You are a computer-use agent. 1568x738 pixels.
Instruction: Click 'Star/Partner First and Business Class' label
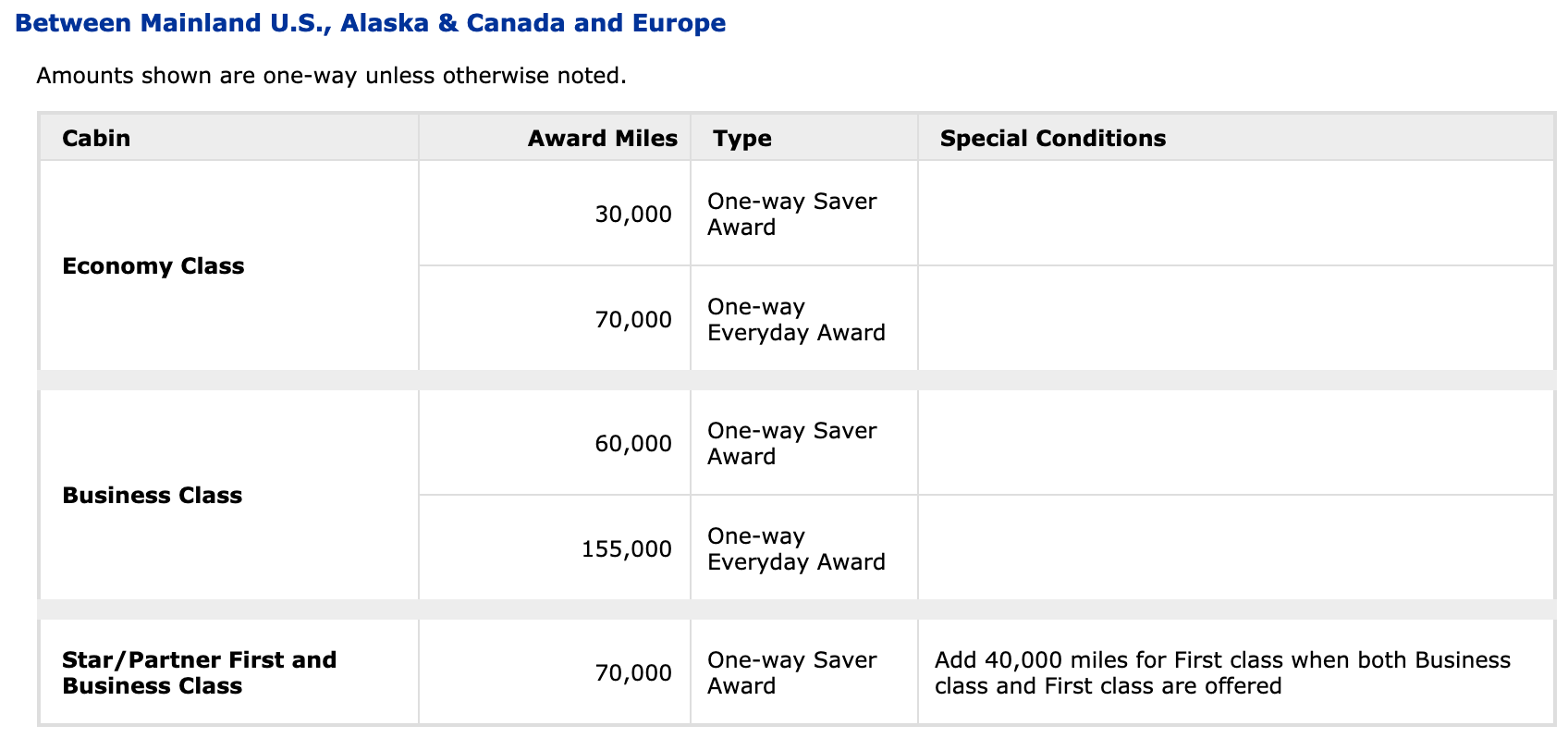tap(199, 672)
